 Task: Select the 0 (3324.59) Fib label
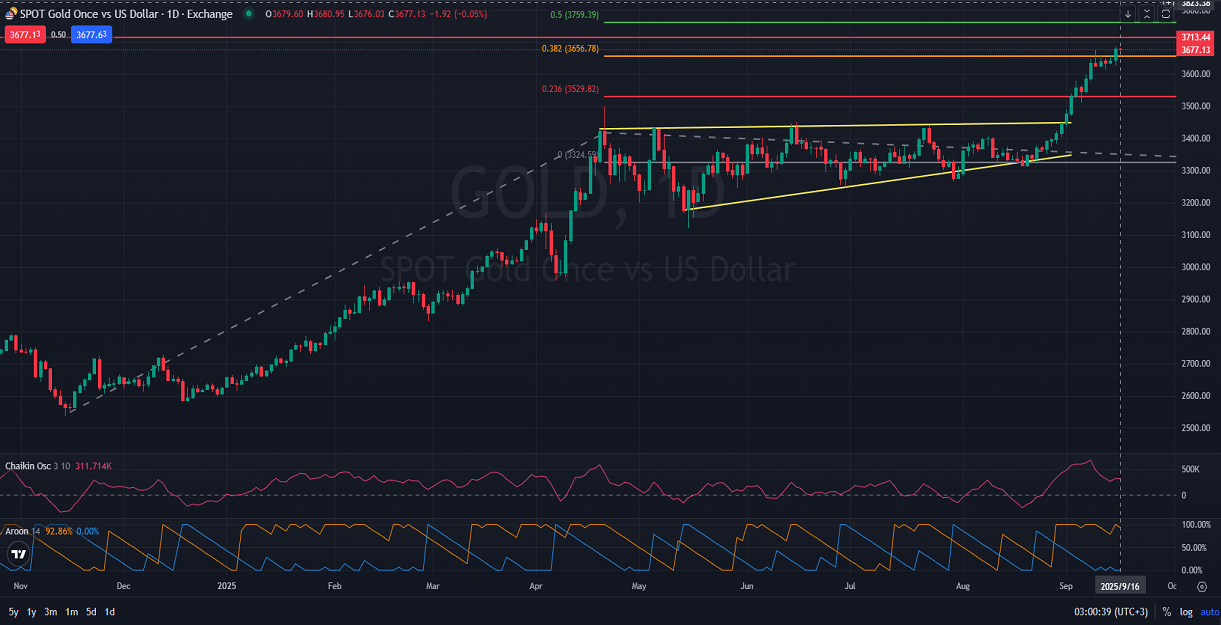(577, 155)
